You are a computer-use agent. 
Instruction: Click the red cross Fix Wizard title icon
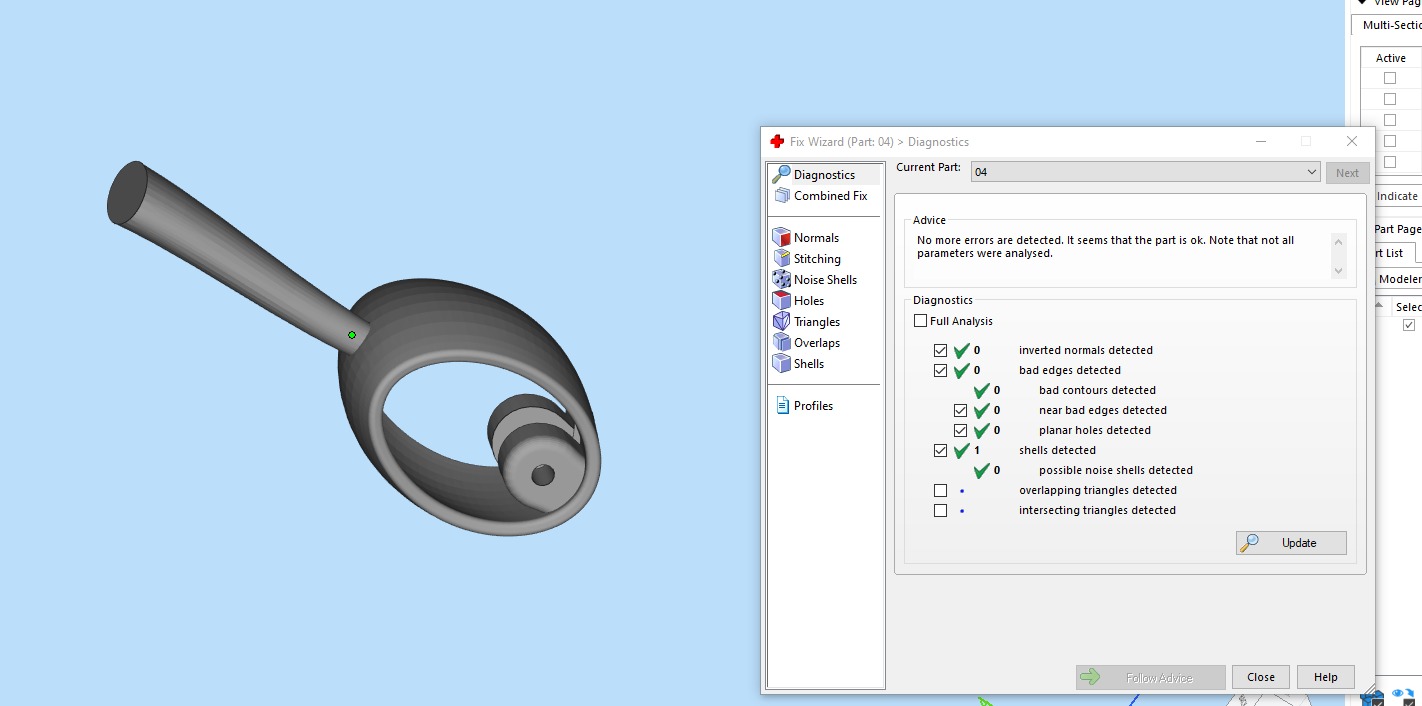click(777, 142)
